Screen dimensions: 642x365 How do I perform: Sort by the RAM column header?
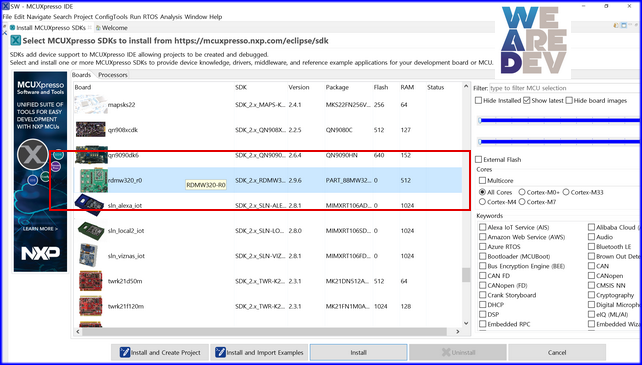point(407,87)
